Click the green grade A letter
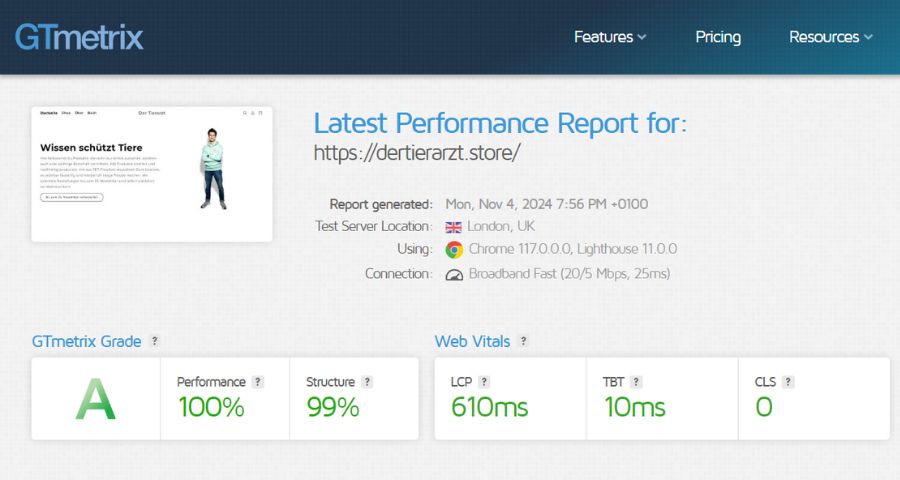The height and width of the screenshot is (480, 900). [96, 400]
